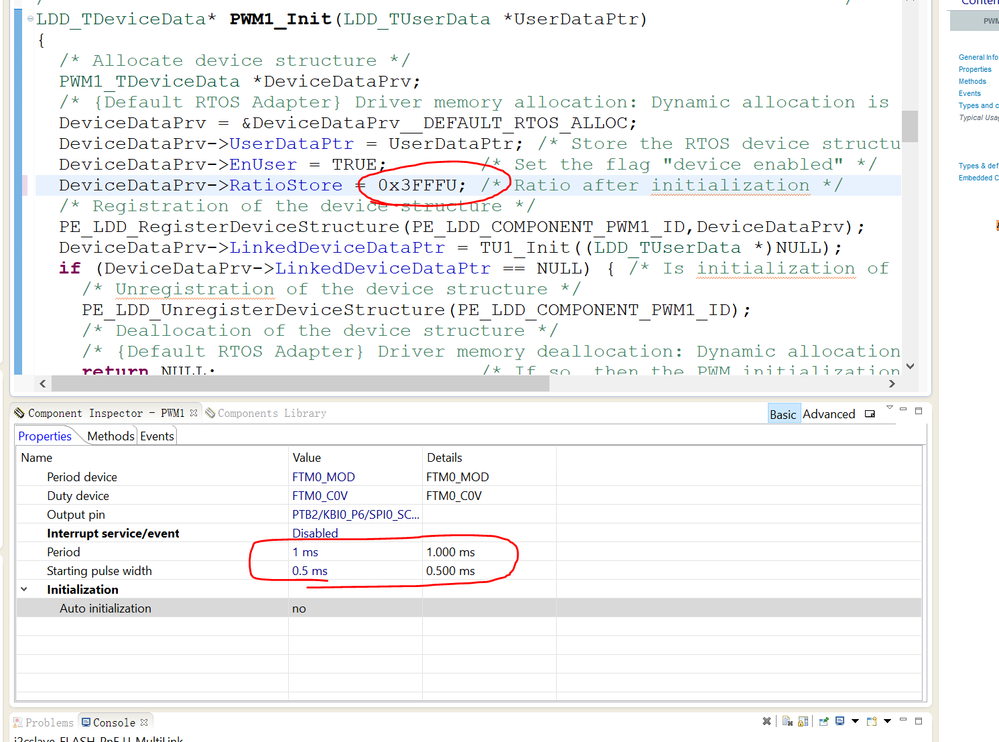Click the Component Inspector detach-view icon
The height and width of the screenshot is (742, 999).
coord(870,414)
